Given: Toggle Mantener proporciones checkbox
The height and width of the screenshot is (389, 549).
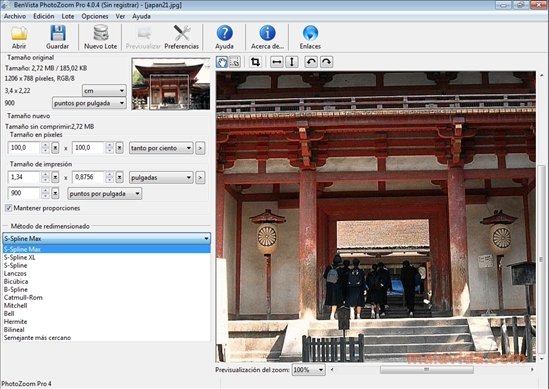Looking at the screenshot, I should coord(8,208).
